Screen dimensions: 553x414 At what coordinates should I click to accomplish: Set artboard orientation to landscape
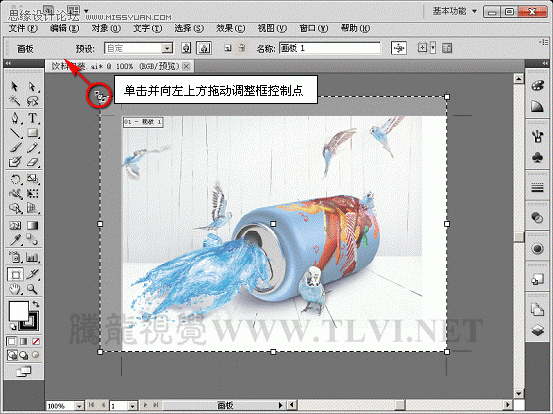point(204,48)
